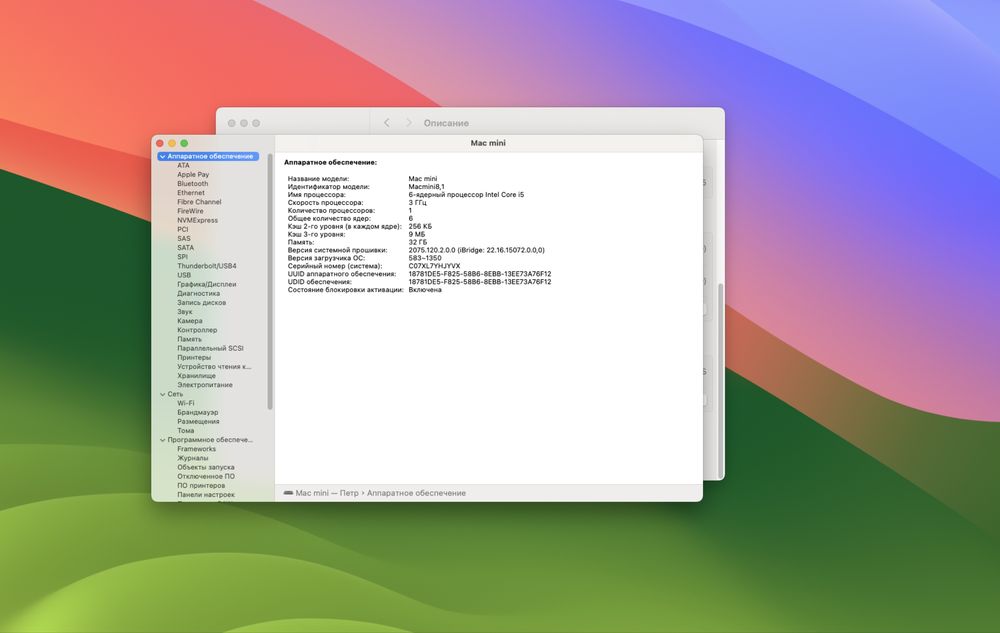1000x633 pixels.
Task: Click Mac mini — Петр in the path bar
Action: [327, 493]
